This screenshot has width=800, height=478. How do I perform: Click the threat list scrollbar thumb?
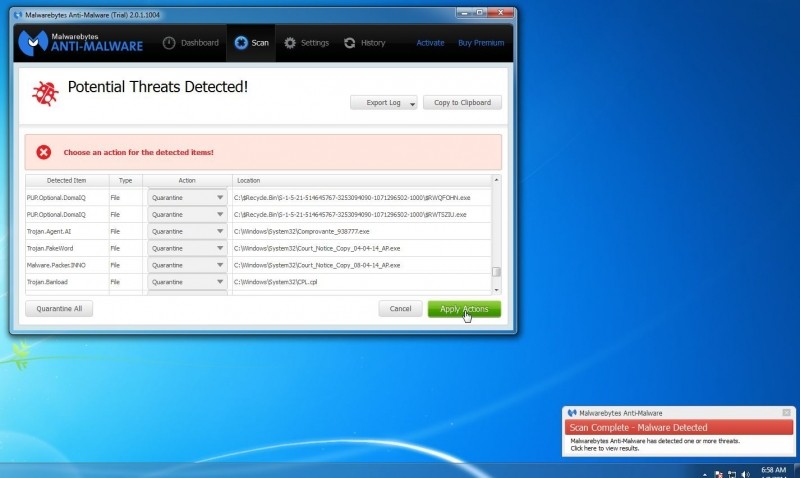pyautogui.click(x=496, y=272)
